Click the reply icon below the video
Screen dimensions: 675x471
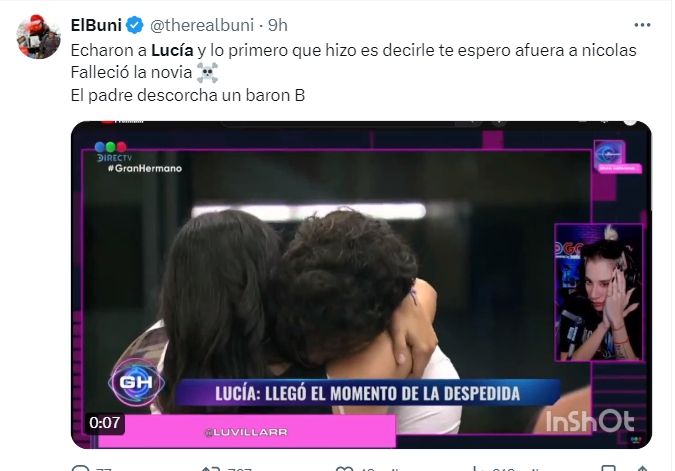(x=81, y=468)
